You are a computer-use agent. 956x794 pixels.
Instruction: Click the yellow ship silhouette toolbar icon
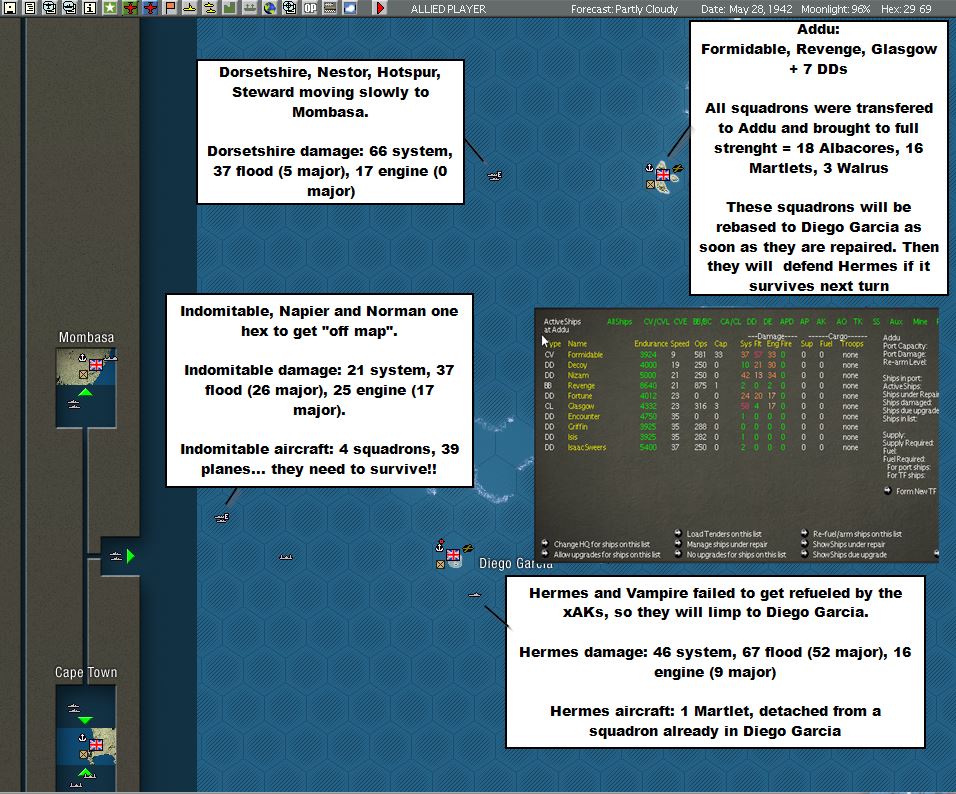pyautogui.click(x=190, y=8)
